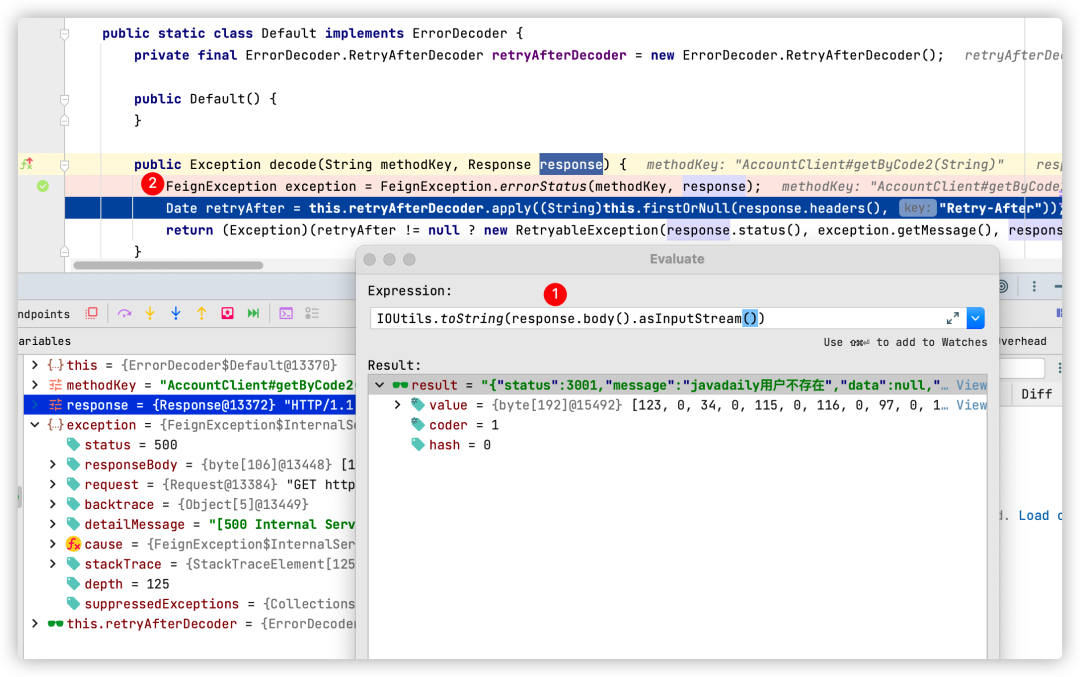Screen dimensions: 1080x677
Task: Expand the this.retryAfterDecoder watch node
Action: (x=35, y=624)
